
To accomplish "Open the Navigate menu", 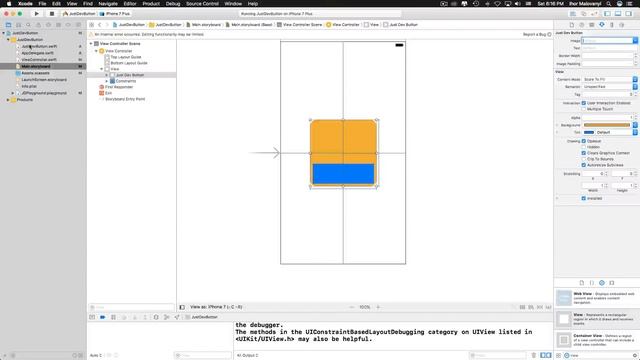I will click(108, 4).
